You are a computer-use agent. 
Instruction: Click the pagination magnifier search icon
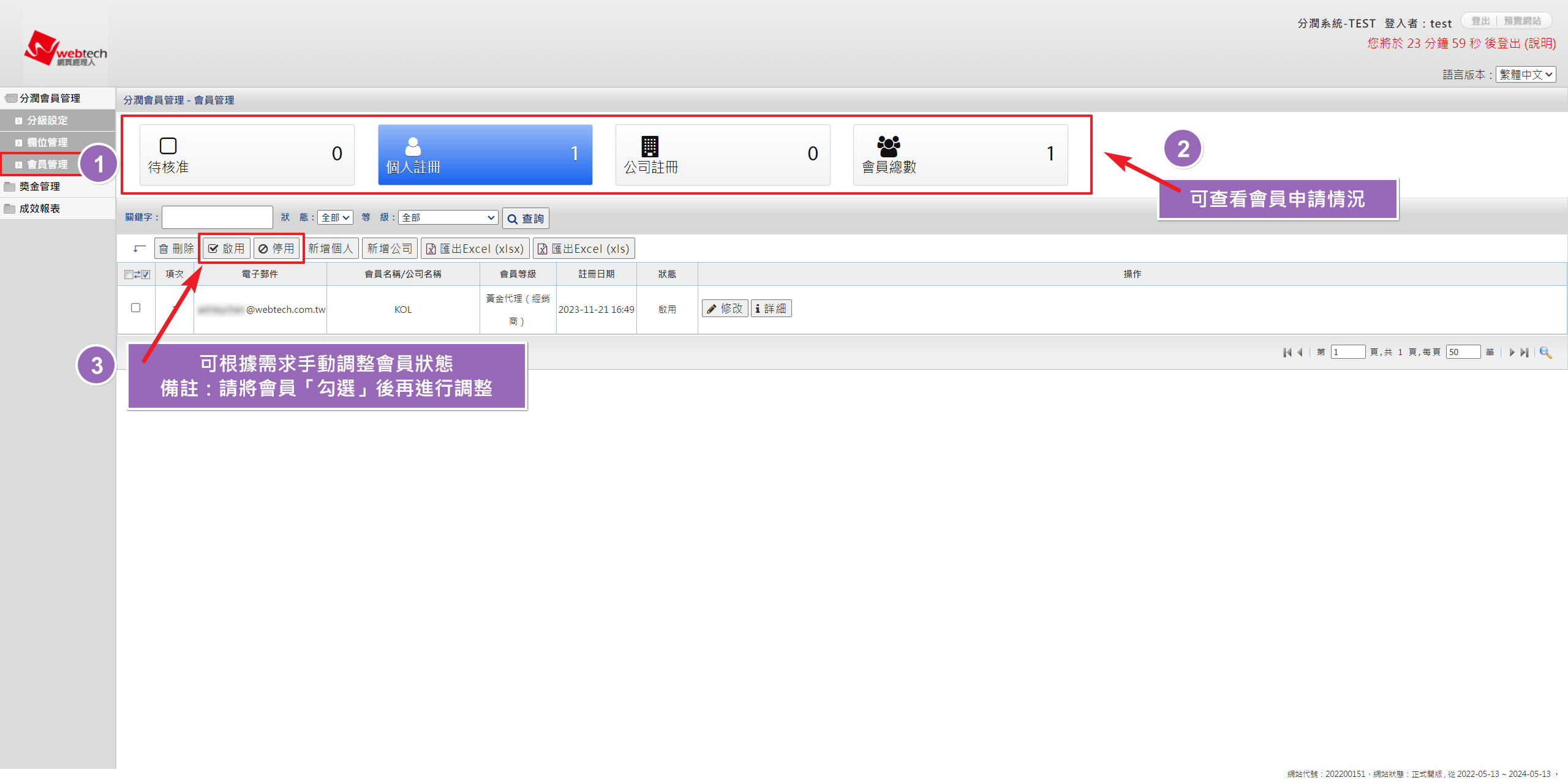coord(1545,352)
